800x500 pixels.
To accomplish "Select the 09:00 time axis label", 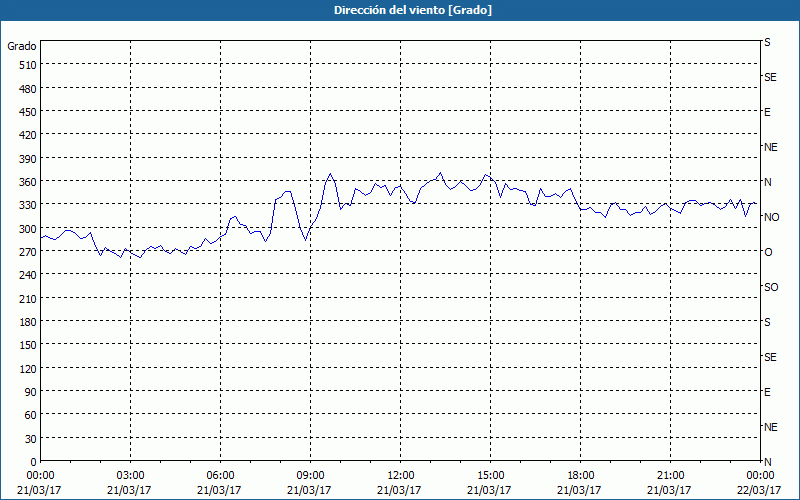I will pyautogui.click(x=310, y=476).
